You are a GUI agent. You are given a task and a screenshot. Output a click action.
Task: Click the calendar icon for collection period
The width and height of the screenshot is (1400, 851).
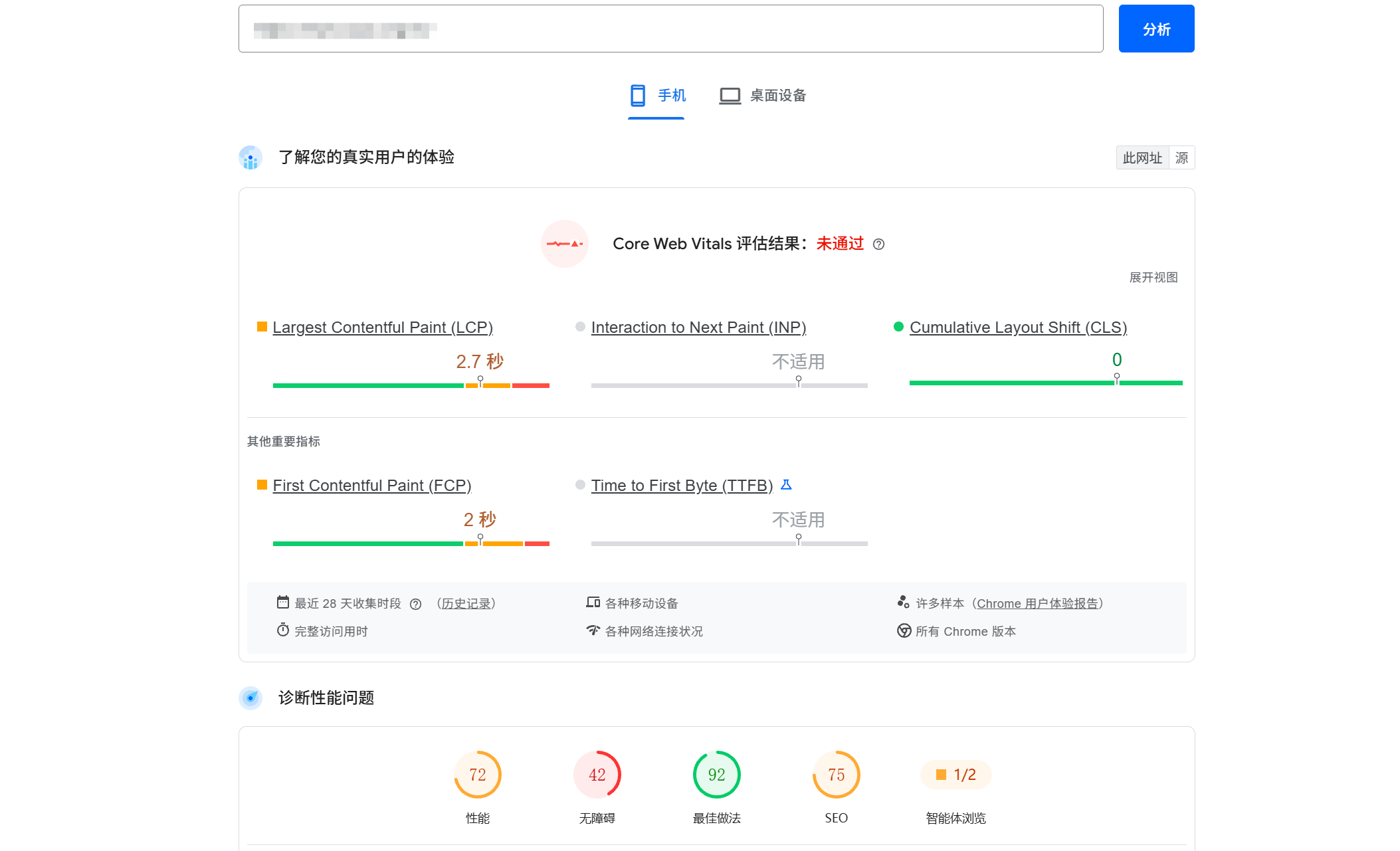[283, 603]
